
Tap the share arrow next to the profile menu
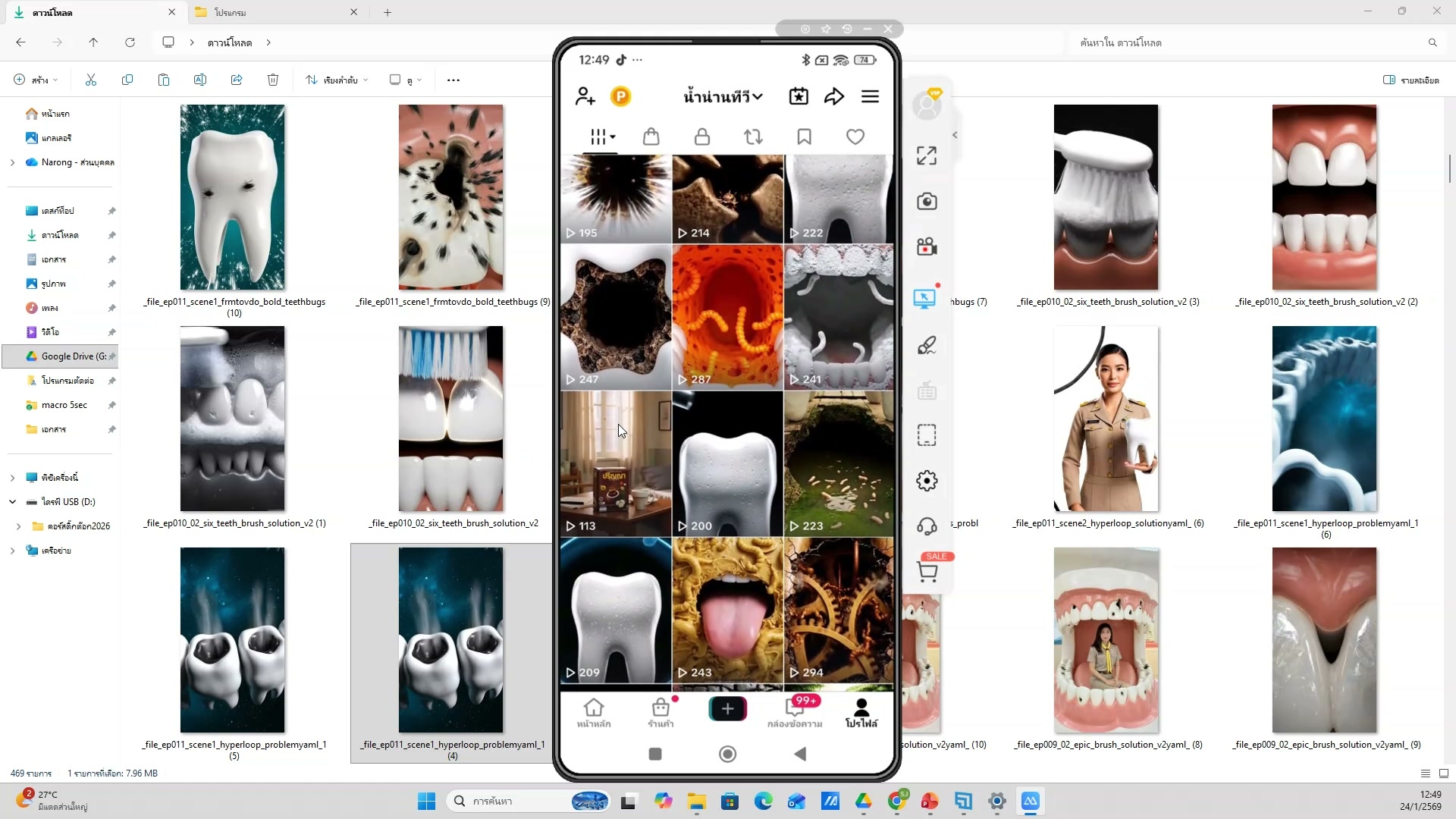[x=834, y=96]
